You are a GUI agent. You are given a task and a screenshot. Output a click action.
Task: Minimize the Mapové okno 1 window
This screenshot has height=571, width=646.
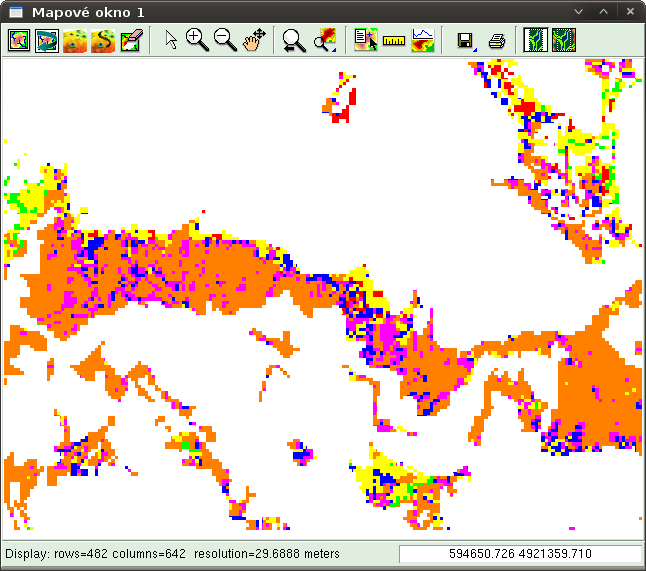click(x=579, y=12)
